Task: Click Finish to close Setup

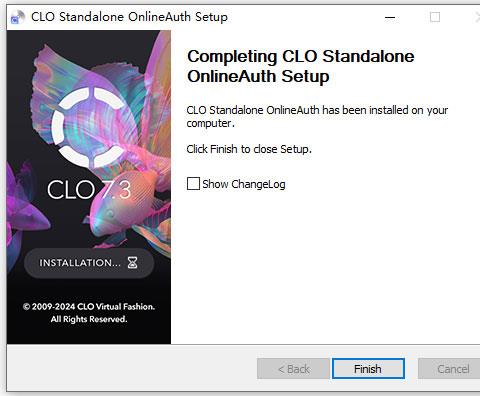Action: click(368, 369)
